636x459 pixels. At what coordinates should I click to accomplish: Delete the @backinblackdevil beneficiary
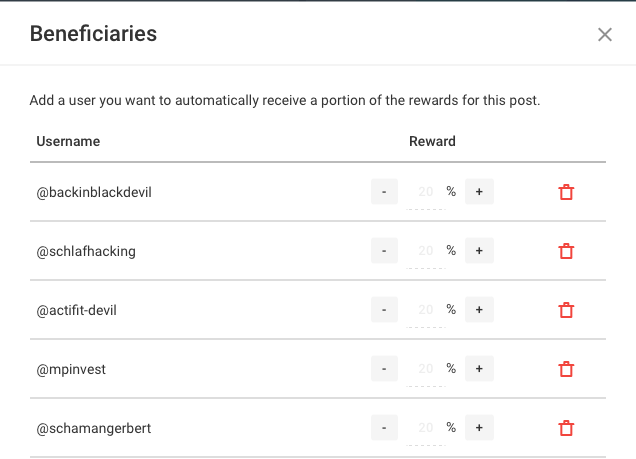(566, 192)
